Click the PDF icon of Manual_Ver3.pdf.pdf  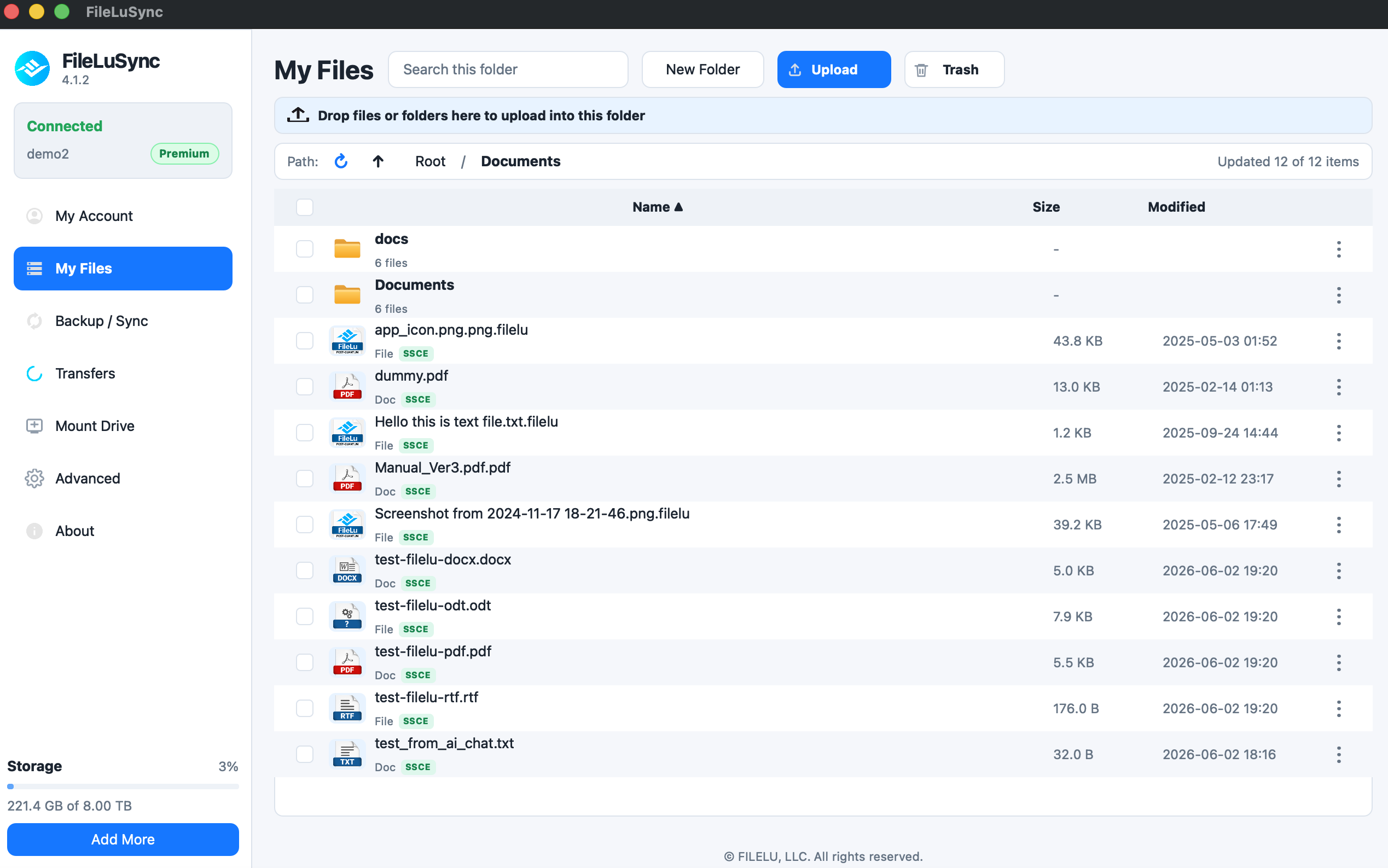[x=347, y=478]
